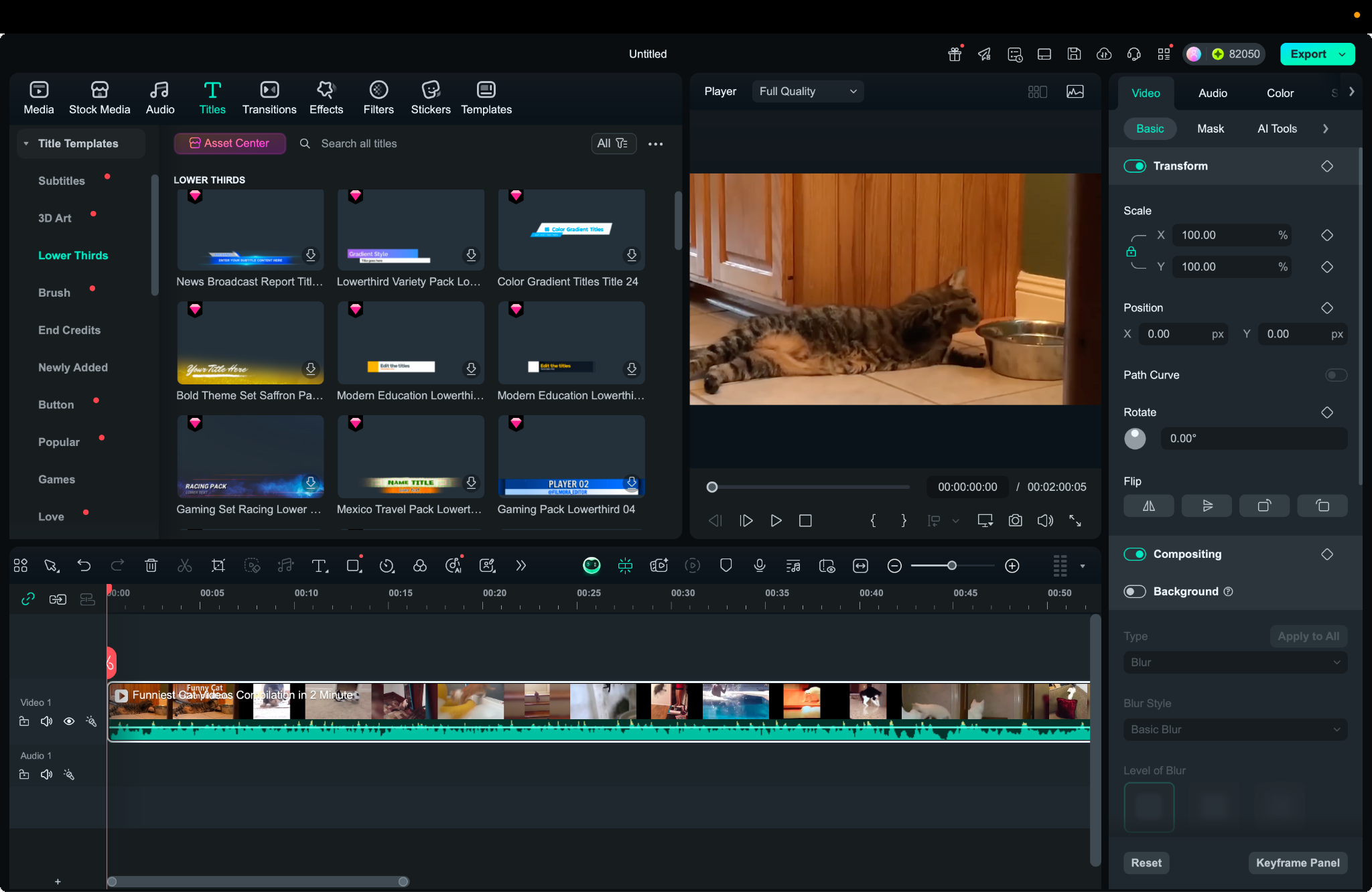The height and width of the screenshot is (892, 1372).
Task: Click the player volume speaker icon
Action: click(x=1045, y=520)
